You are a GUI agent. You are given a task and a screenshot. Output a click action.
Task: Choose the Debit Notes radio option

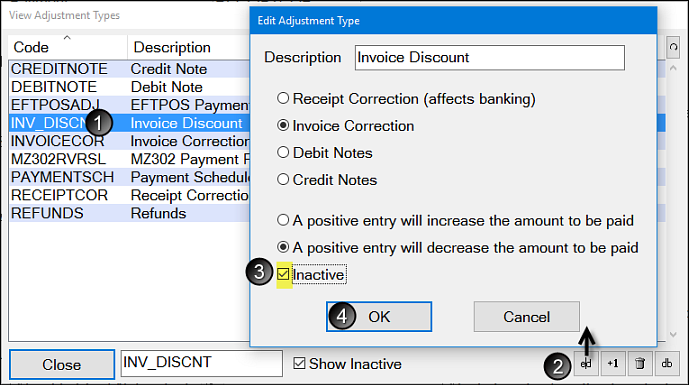283,153
